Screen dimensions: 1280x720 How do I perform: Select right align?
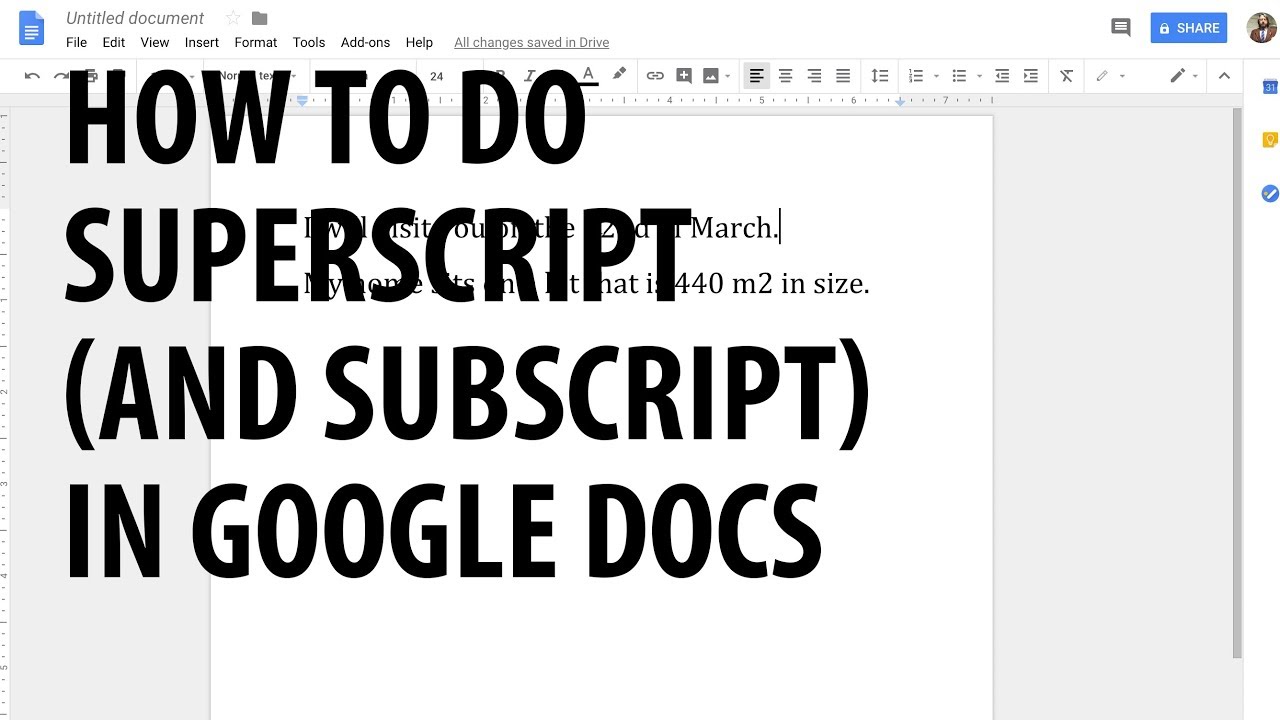[x=814, y=76]
